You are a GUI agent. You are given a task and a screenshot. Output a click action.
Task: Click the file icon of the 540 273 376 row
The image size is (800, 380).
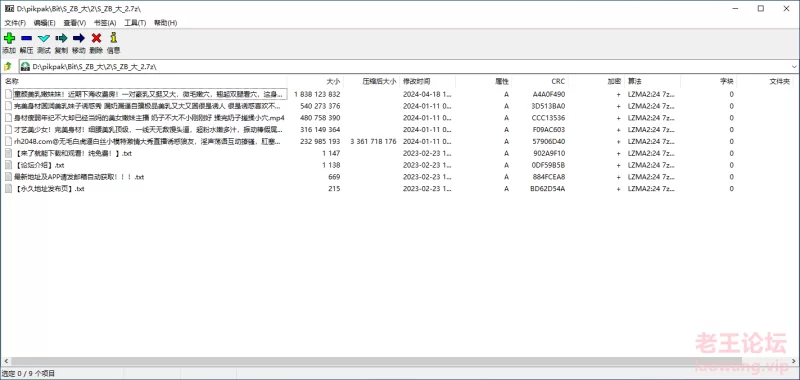click(x=8, y=106)
